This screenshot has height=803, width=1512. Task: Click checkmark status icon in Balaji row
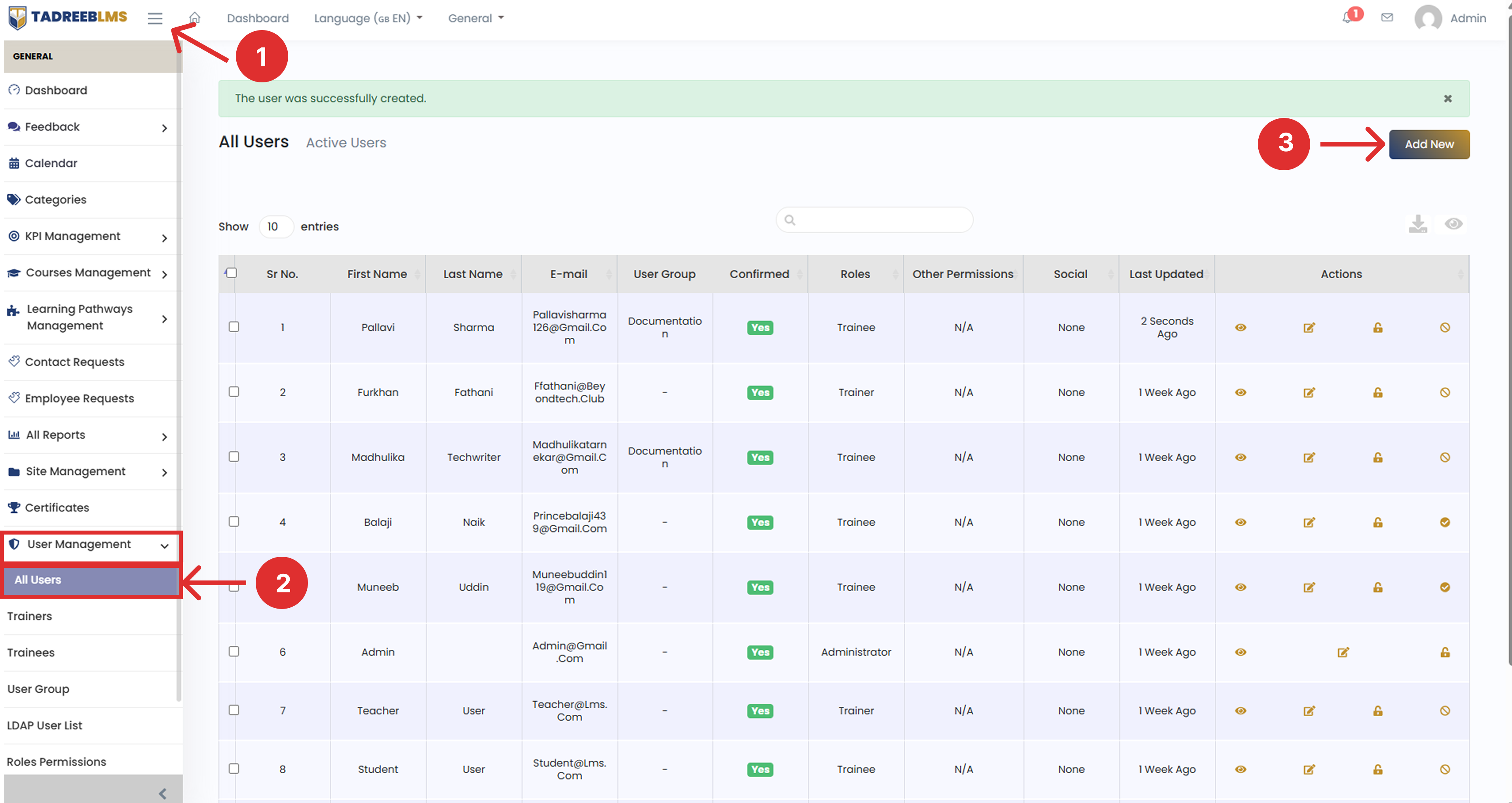tap(1445, 522)
